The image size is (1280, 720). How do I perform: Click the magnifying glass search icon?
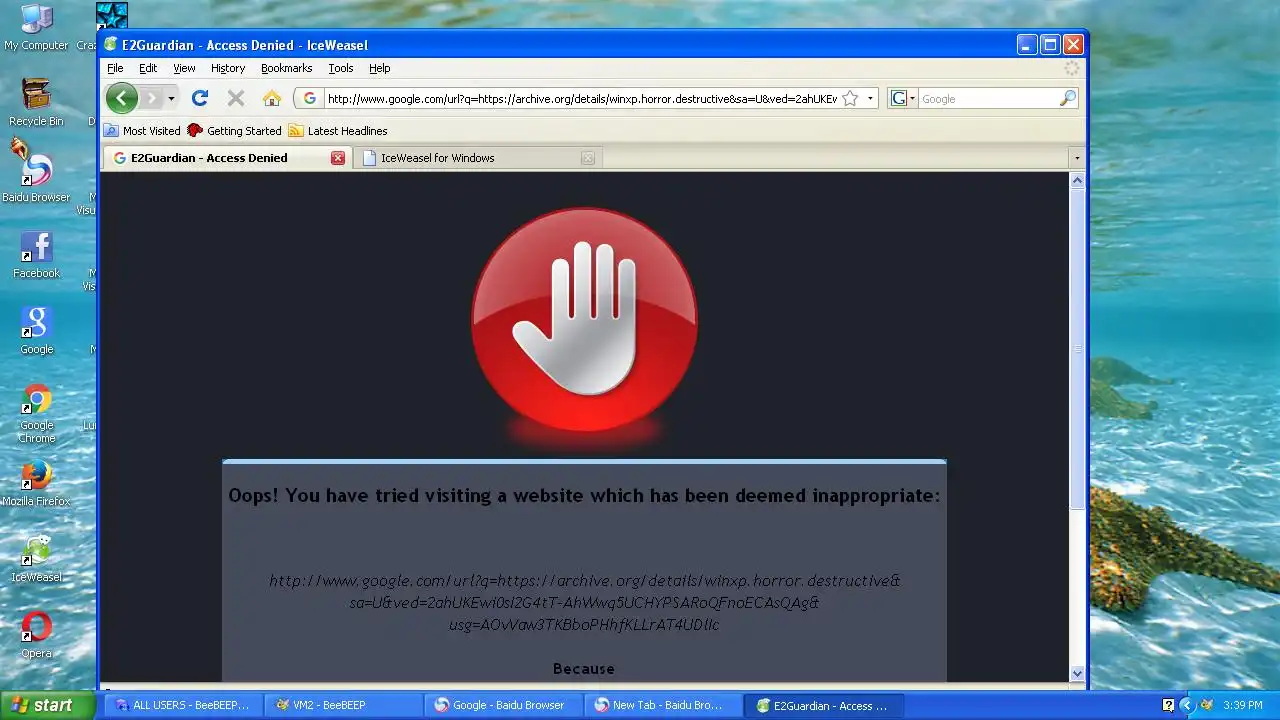(1067, 99)
